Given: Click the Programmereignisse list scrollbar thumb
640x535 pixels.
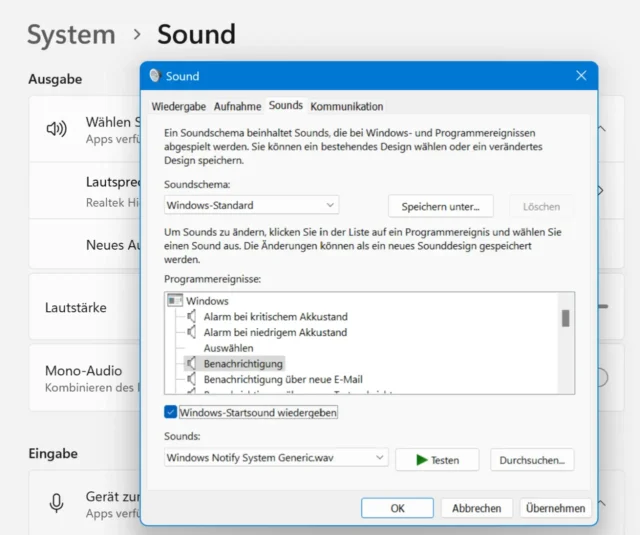Looking at the screenshot, I should pyautogui.click(x=565, y=318).
